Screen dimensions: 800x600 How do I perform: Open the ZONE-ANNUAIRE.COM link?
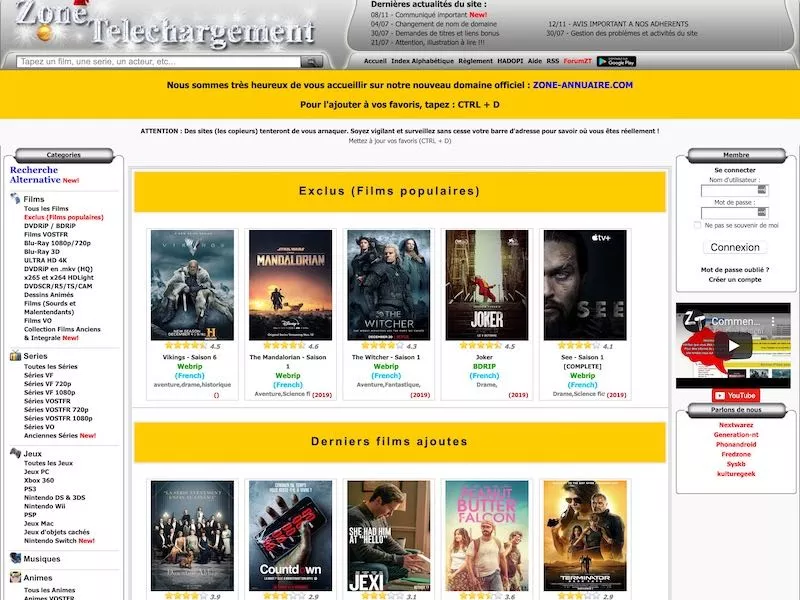click(x=583, y=86)
